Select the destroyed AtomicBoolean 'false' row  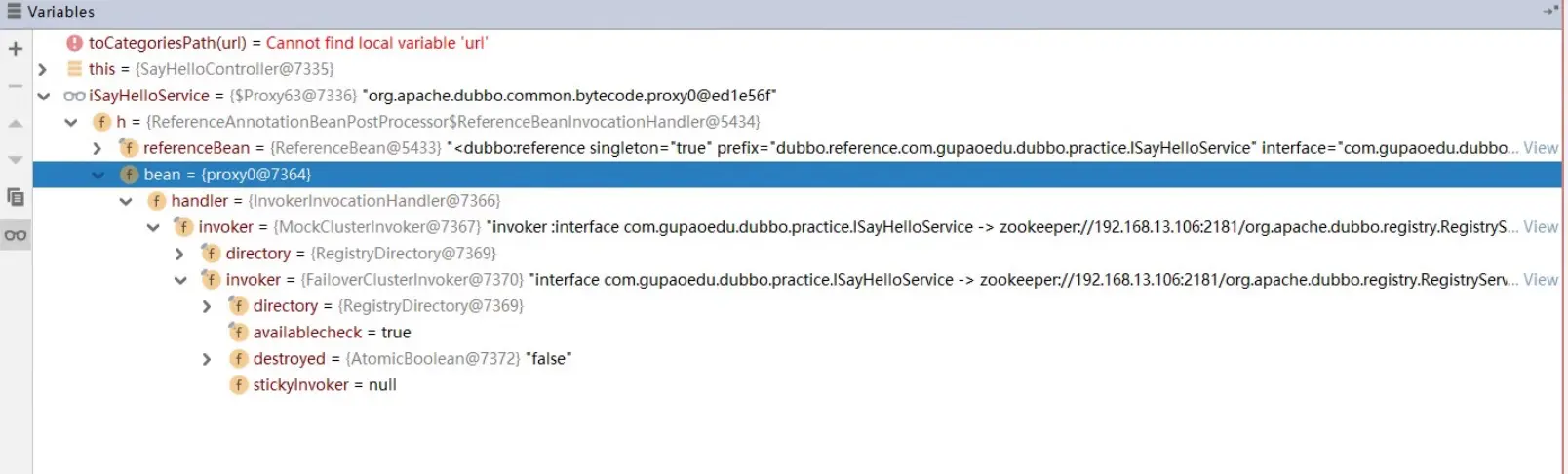click(797, 359)
